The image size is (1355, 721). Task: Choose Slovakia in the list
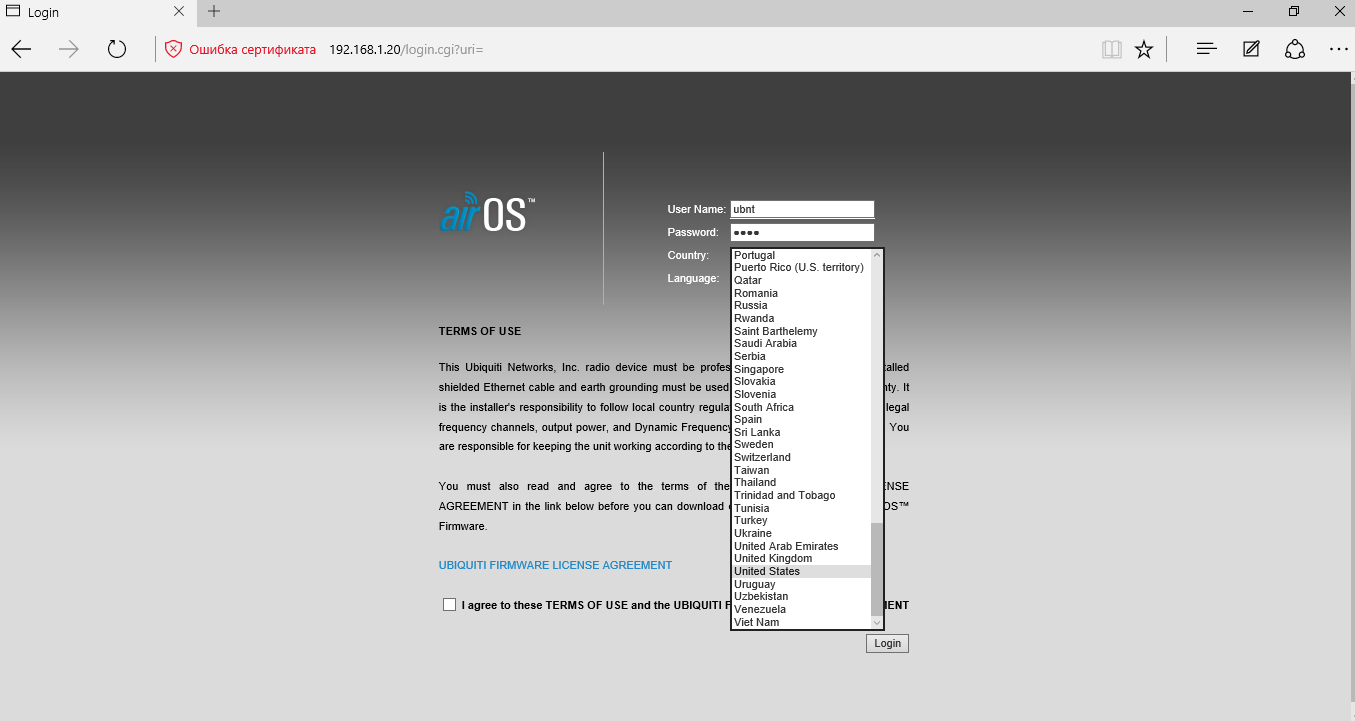801,381
